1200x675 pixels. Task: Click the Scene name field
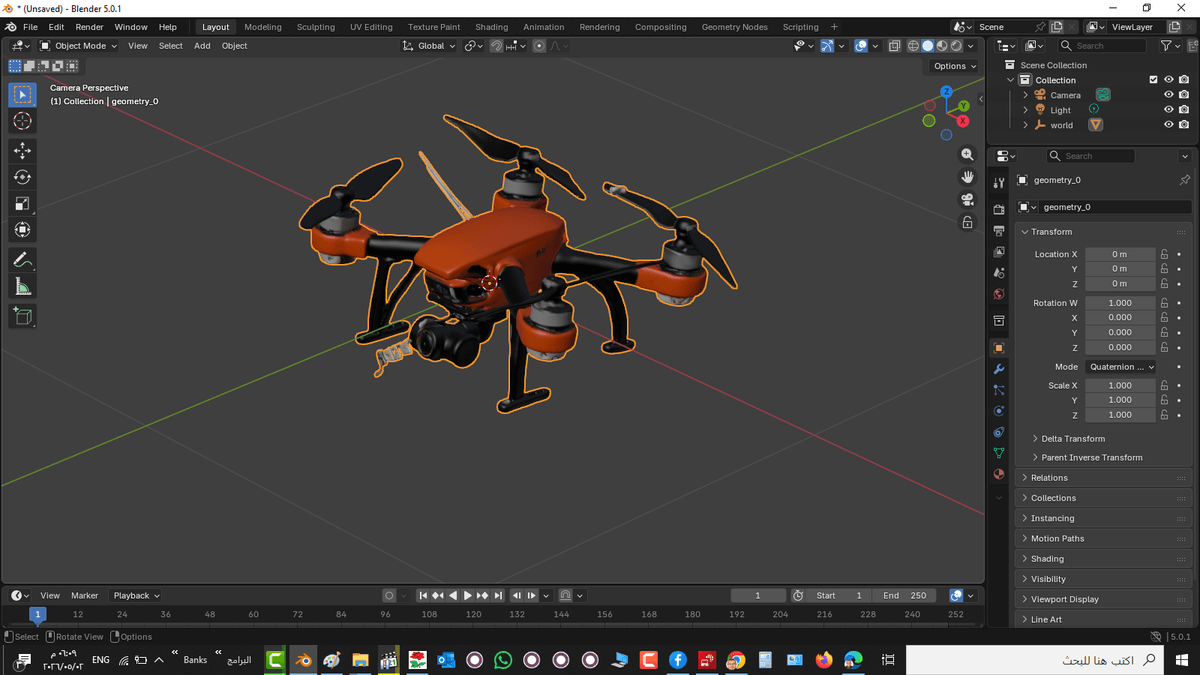pos(1004,27)
